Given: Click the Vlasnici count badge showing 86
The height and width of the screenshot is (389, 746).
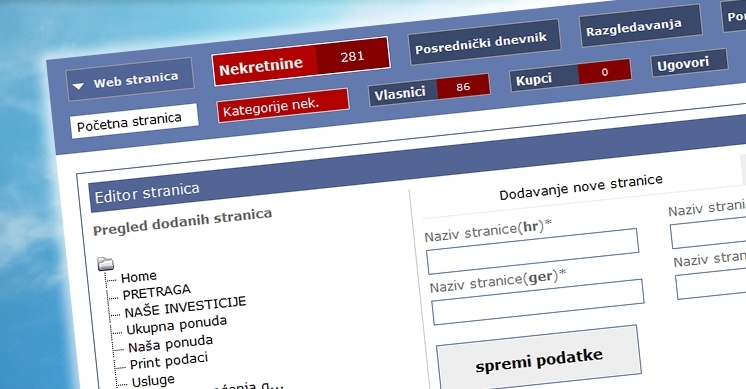Looking at the screenshot, I should [463, 86].
